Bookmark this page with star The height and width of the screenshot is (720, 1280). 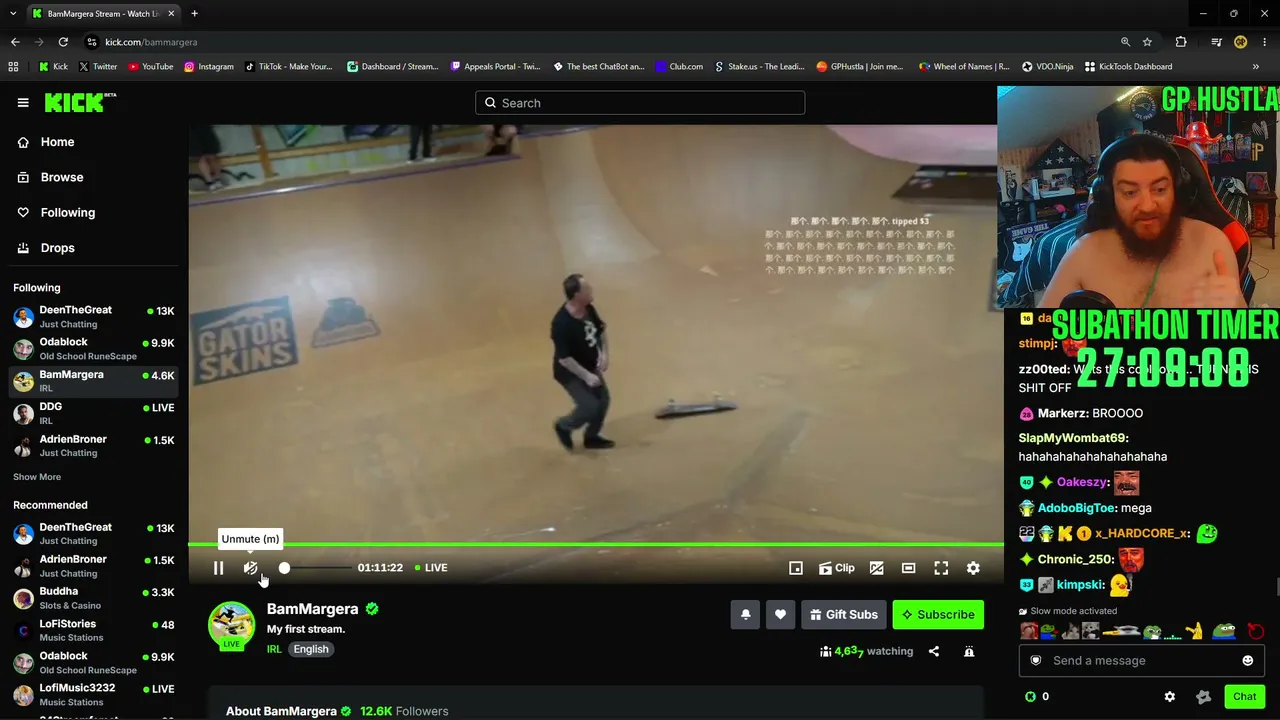(1147, 42)
